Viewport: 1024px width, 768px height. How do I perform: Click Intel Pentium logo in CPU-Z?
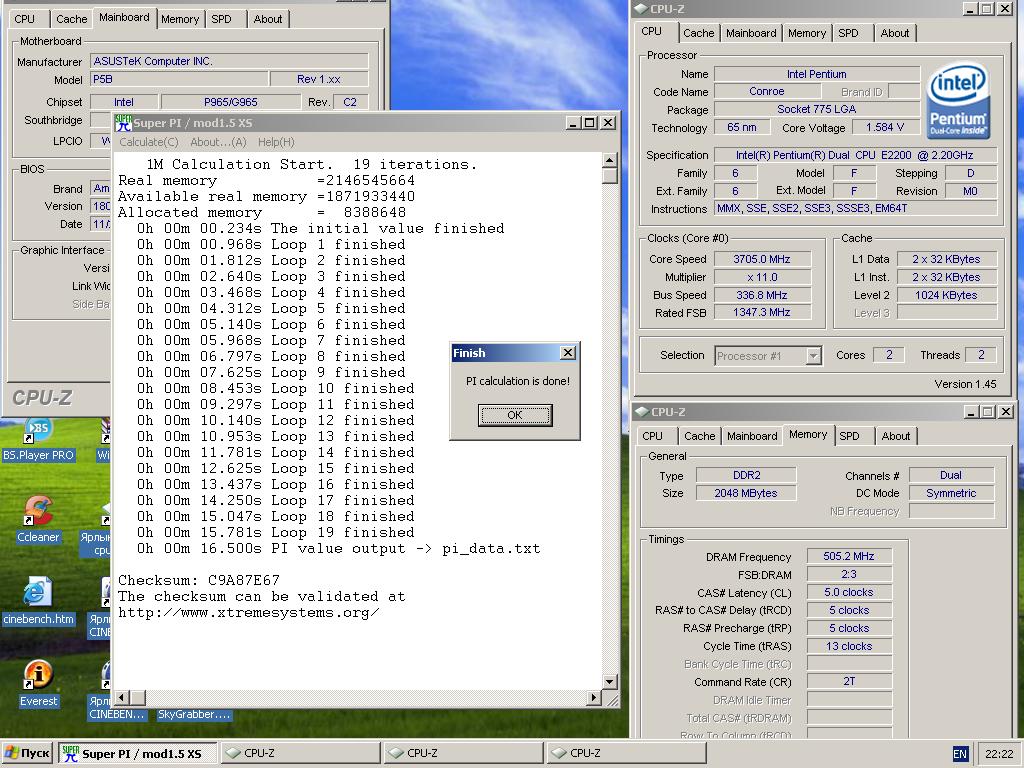point(958,100)
